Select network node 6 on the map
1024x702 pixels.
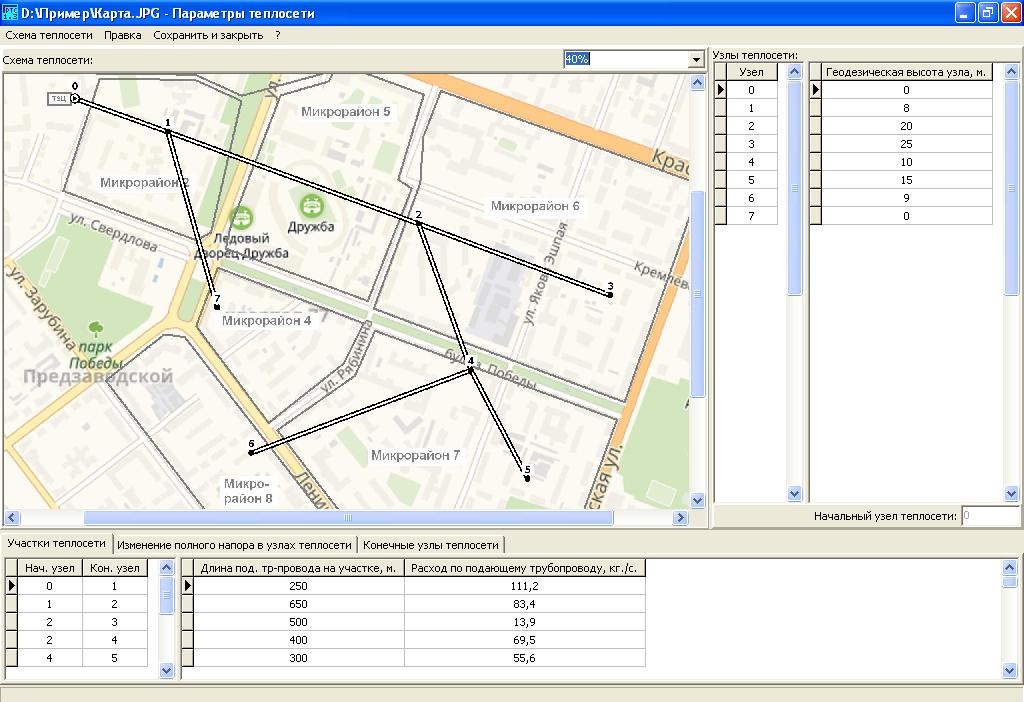pyautogui.click(x=251, y=453)
